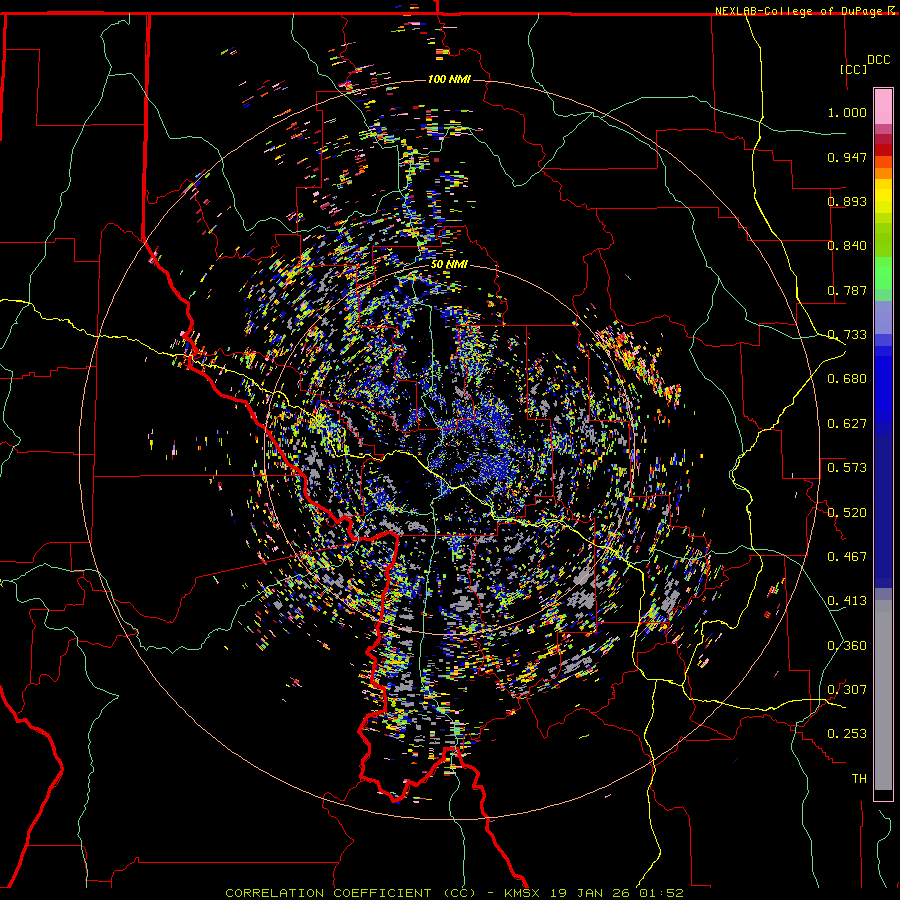Click the pink segment of the color bar
Viewport: 900px width, 900px height.
[883, 106]
